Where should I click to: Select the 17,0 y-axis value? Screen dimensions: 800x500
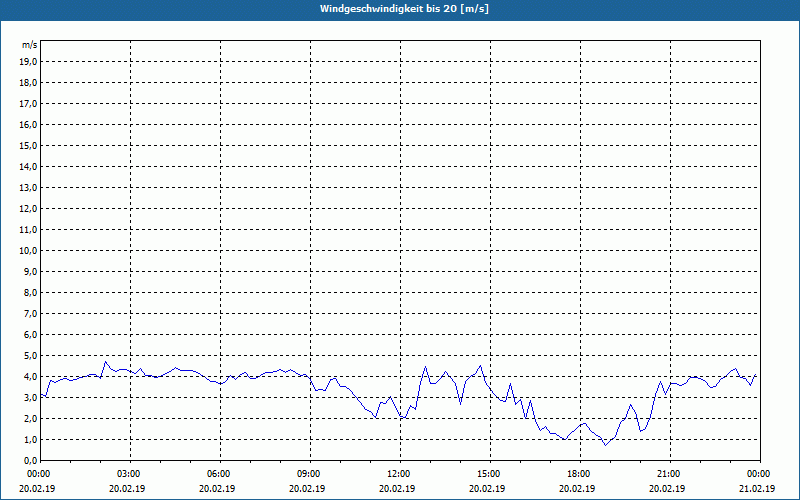(28, 104)
